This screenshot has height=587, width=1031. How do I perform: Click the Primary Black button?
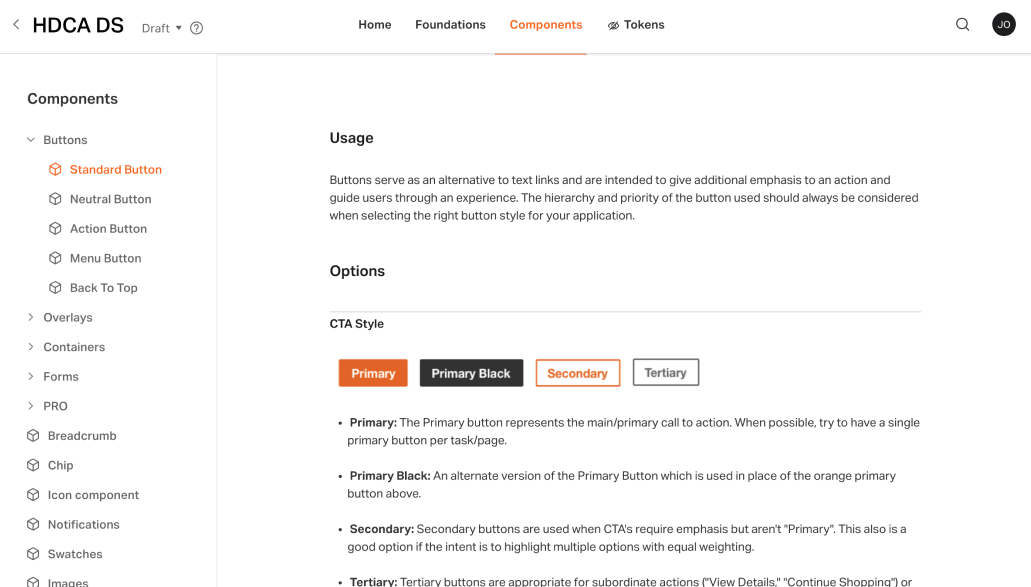click(471, 373)
